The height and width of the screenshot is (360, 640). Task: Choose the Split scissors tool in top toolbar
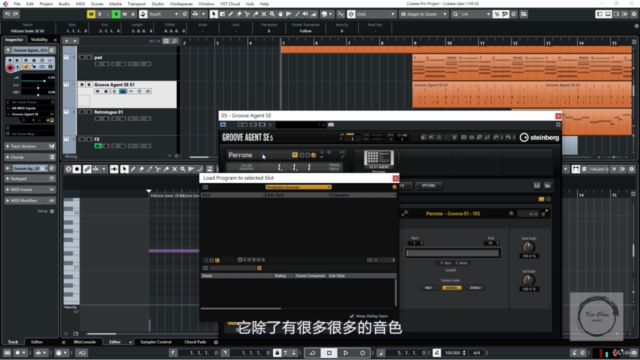pos(247,14)
